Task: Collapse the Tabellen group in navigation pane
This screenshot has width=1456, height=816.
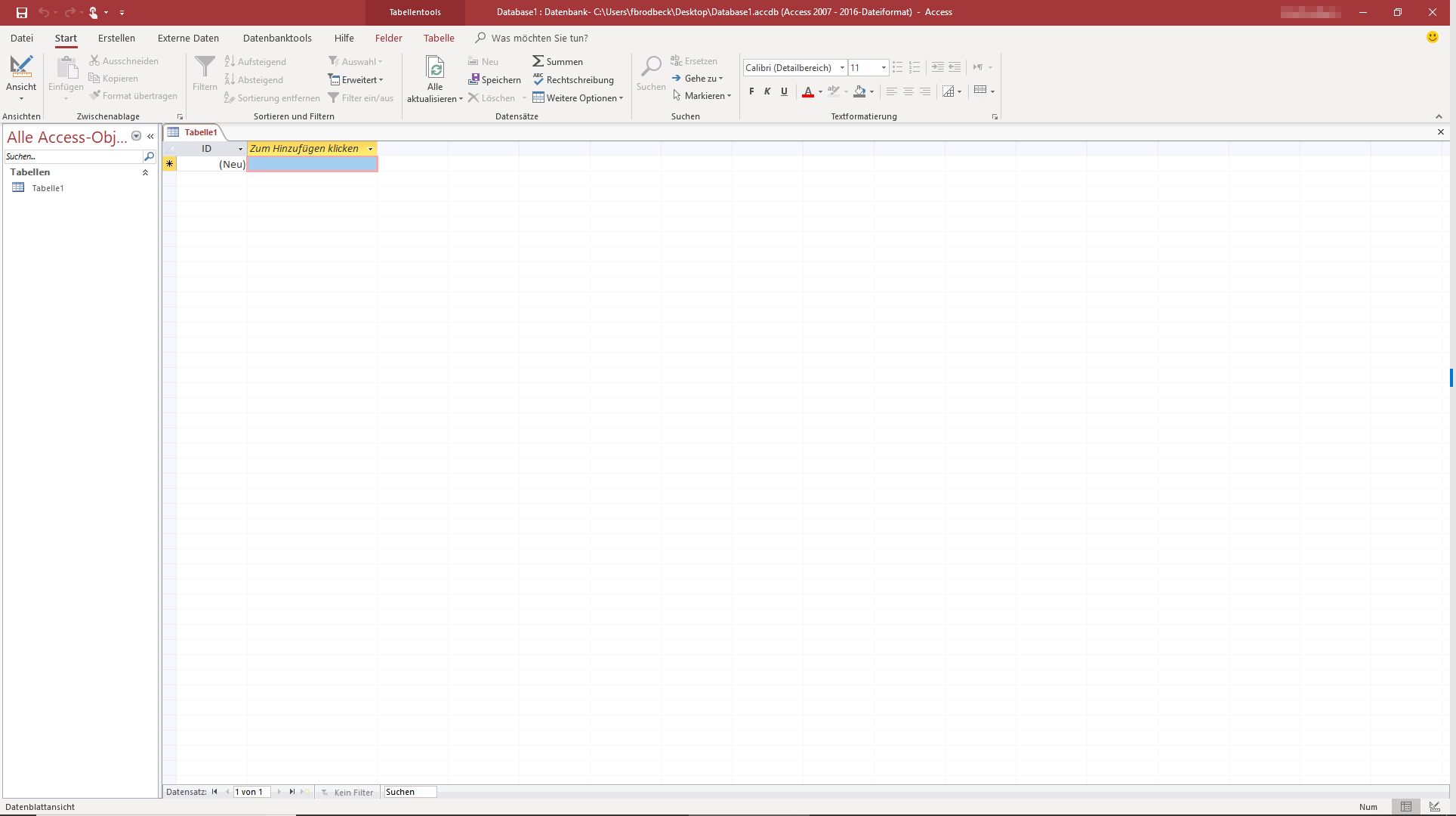Action: (145, 172)
